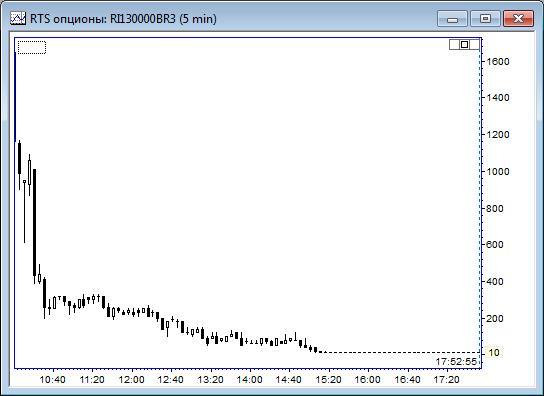
Task: Click the blank left pane control button
Action: tap(454, 44)
